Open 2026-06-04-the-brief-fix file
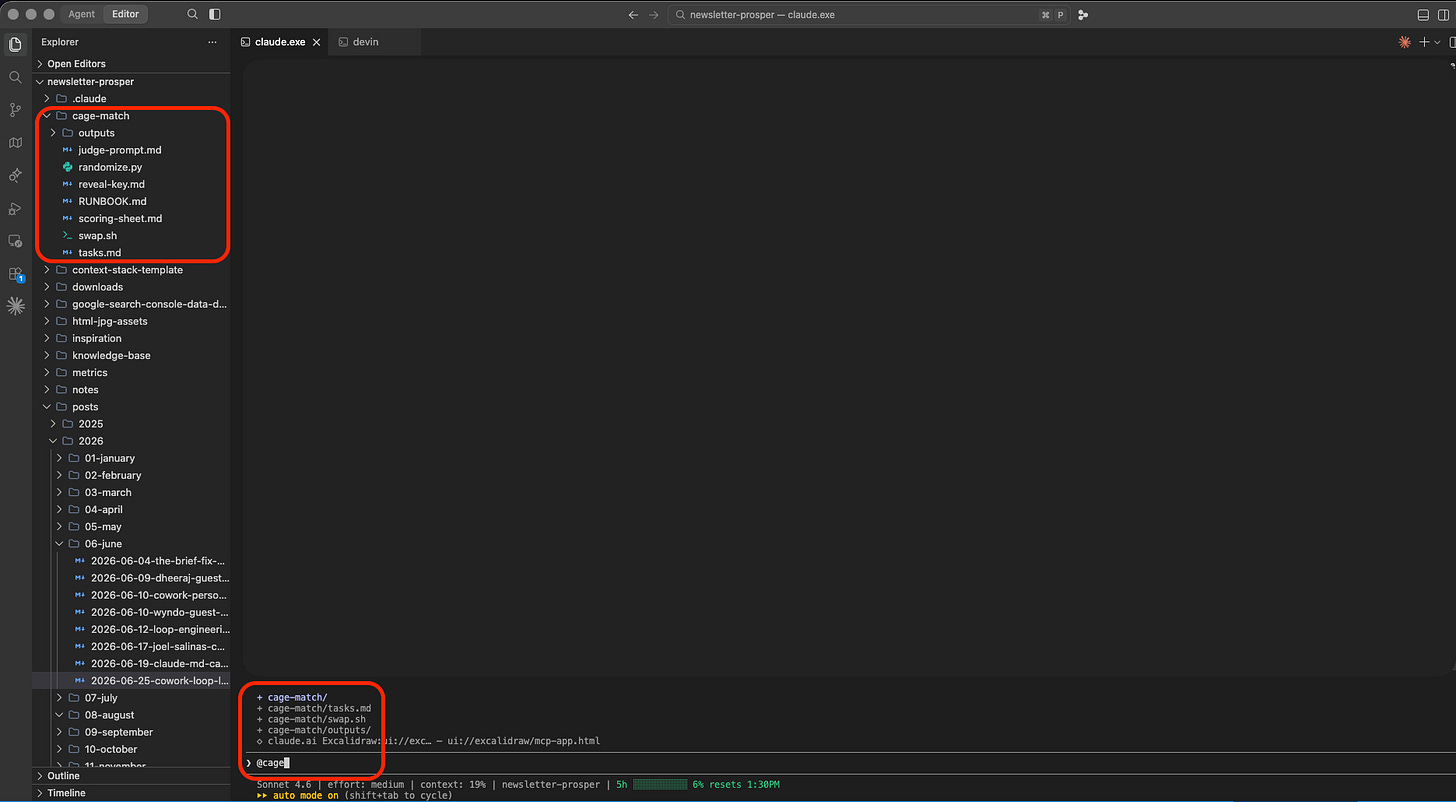Image resolution: width=1456 pixels, height=802 pixels. [131, 560]
